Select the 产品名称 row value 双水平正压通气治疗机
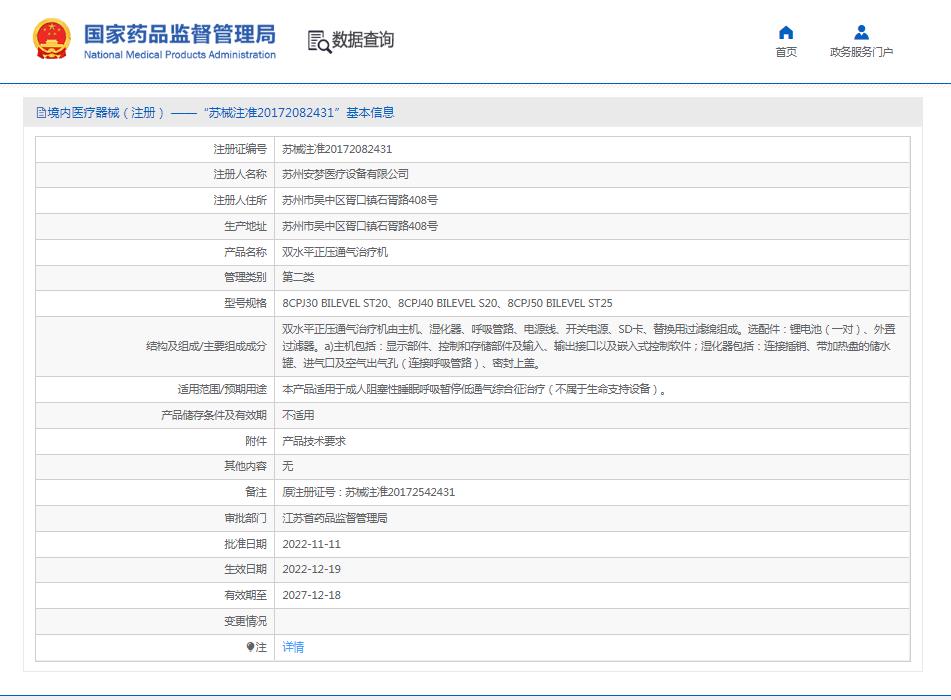 336,251
